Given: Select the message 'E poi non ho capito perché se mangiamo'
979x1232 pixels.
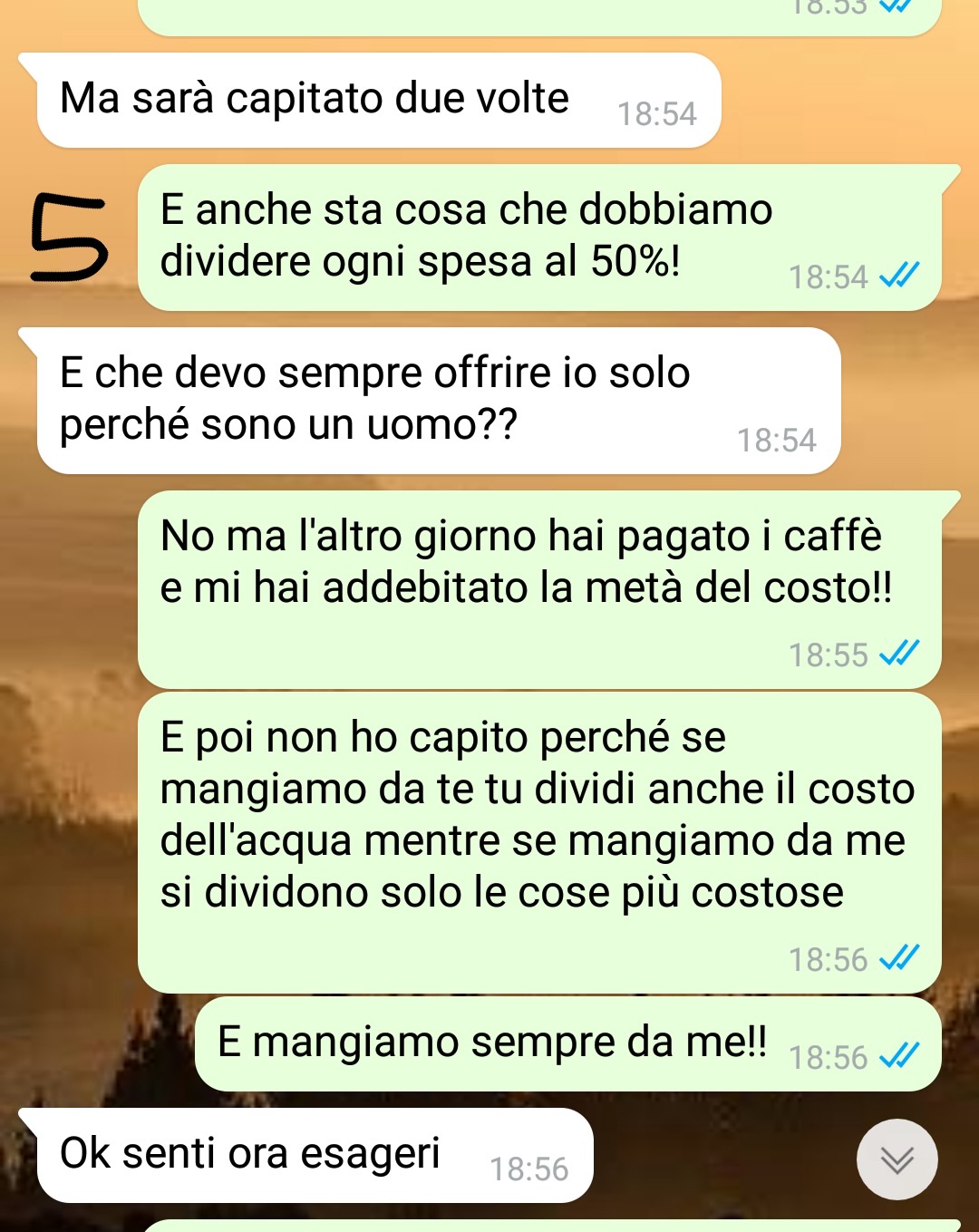Looking at the screenshot, I should pyautogui.click(x=539, y=842).
